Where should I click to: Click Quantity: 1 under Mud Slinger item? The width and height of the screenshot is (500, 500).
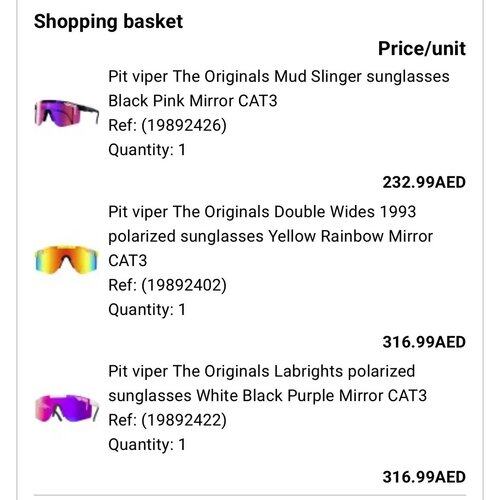point(147,150)
